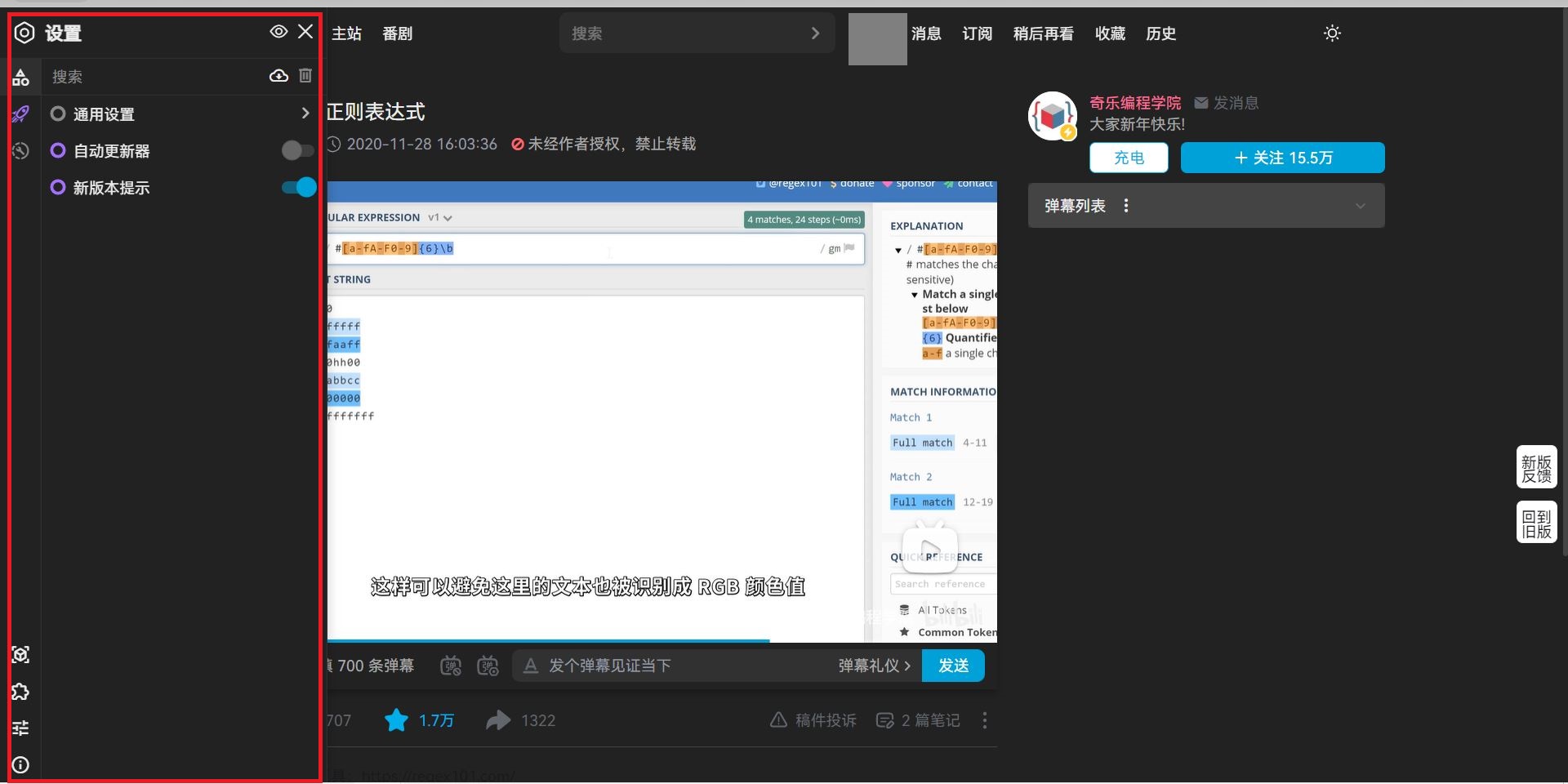
Task: Switch to the 番剧 tab
Action: (x=398, y=33)
